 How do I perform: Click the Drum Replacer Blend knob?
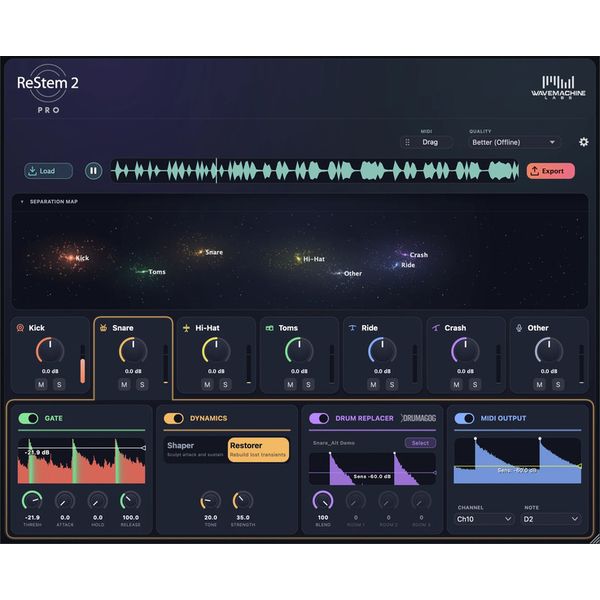[323, 501]
